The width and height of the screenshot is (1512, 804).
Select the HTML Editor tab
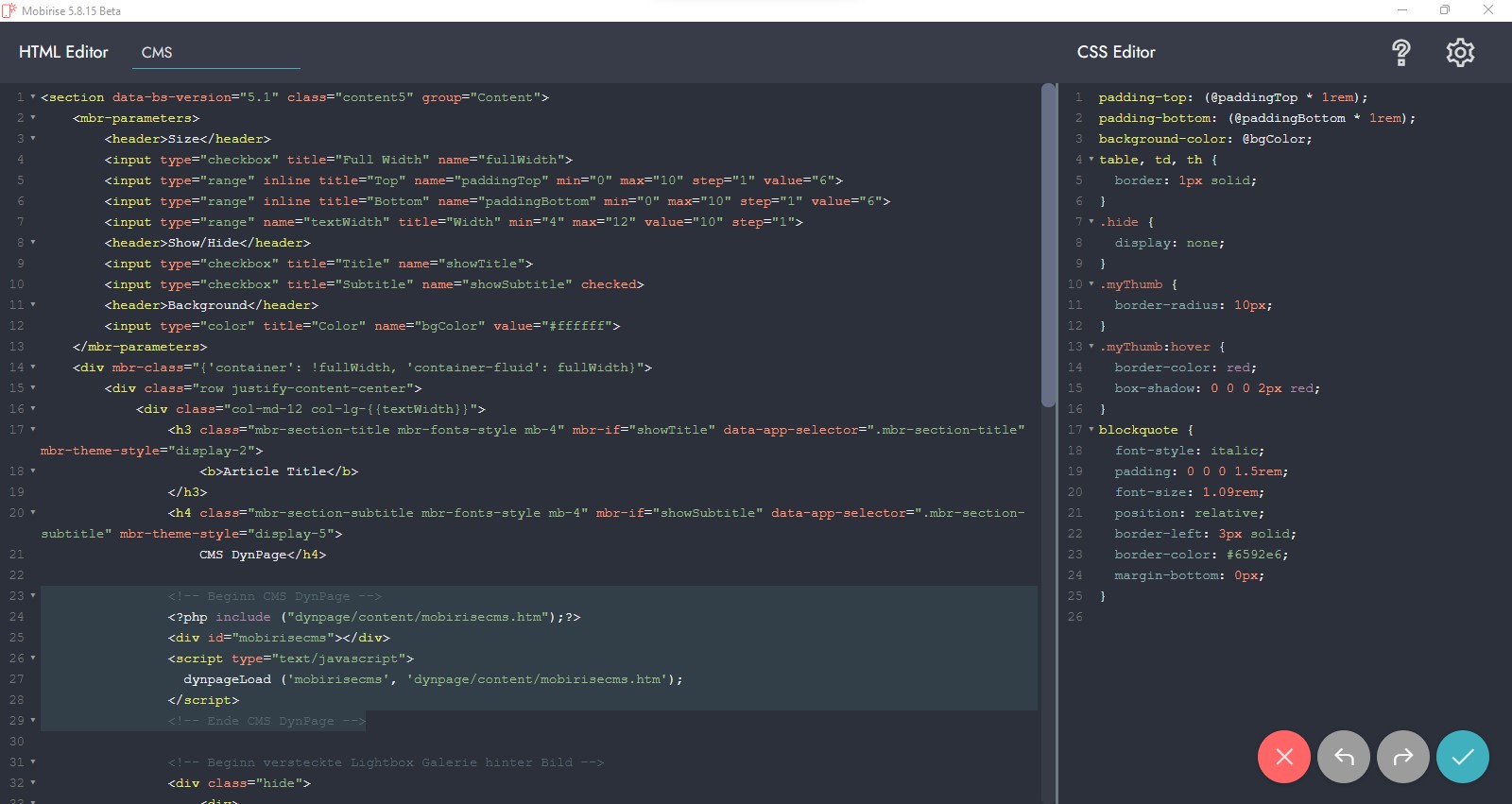[63, 52]
